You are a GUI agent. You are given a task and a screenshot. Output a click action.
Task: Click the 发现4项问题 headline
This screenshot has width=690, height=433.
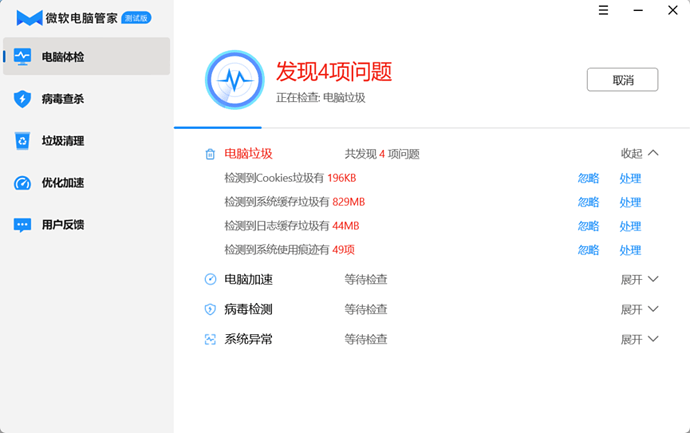click(x=334, y=71)
